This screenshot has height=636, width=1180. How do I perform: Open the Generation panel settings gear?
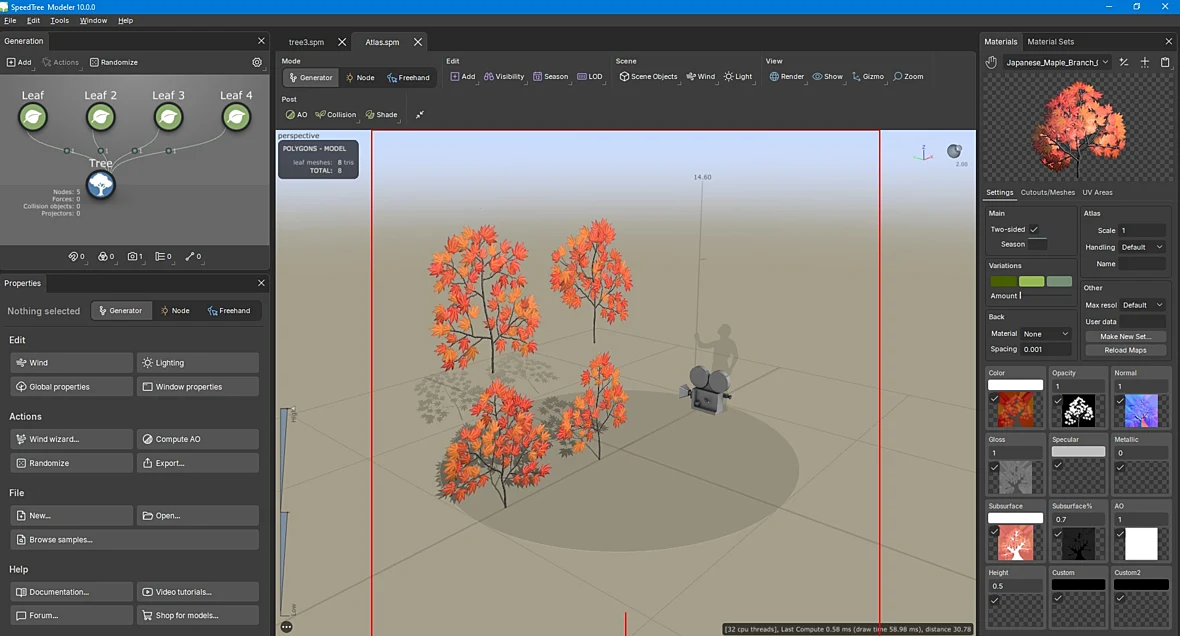point(257,62)
